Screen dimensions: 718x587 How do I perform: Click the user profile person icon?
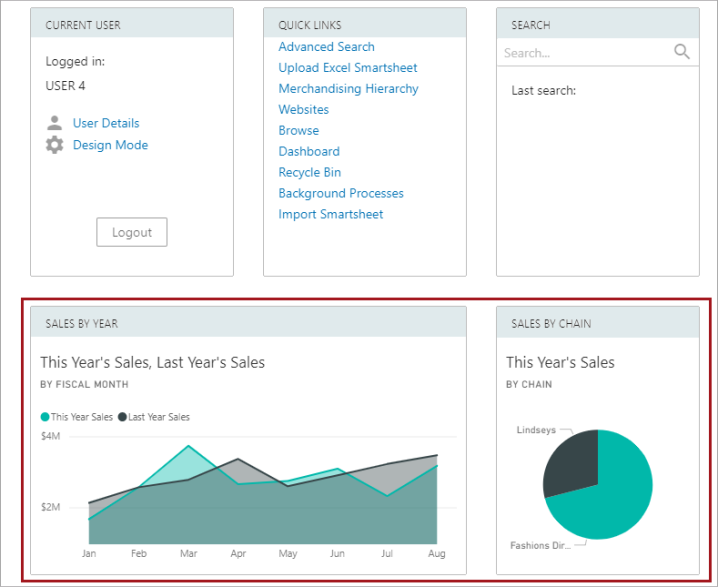[x=54, y=123]
